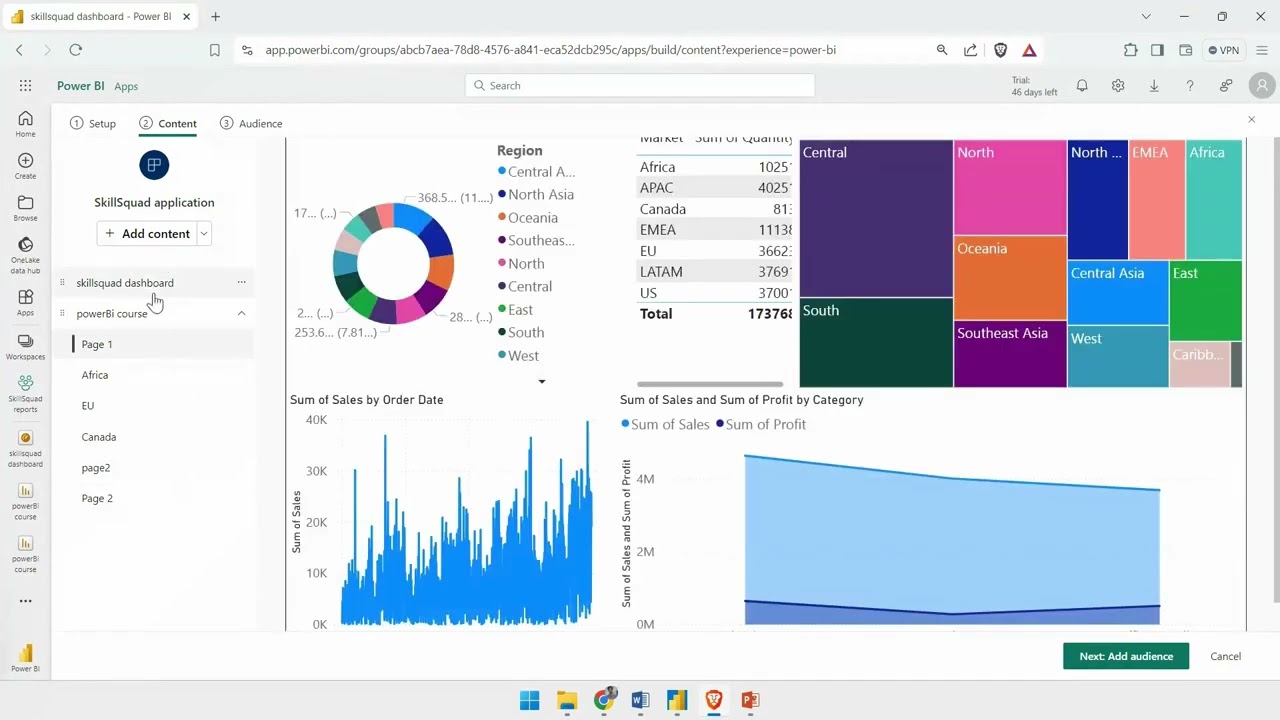
Task: Click North Asia in Region legend
Action: [536, 195]
